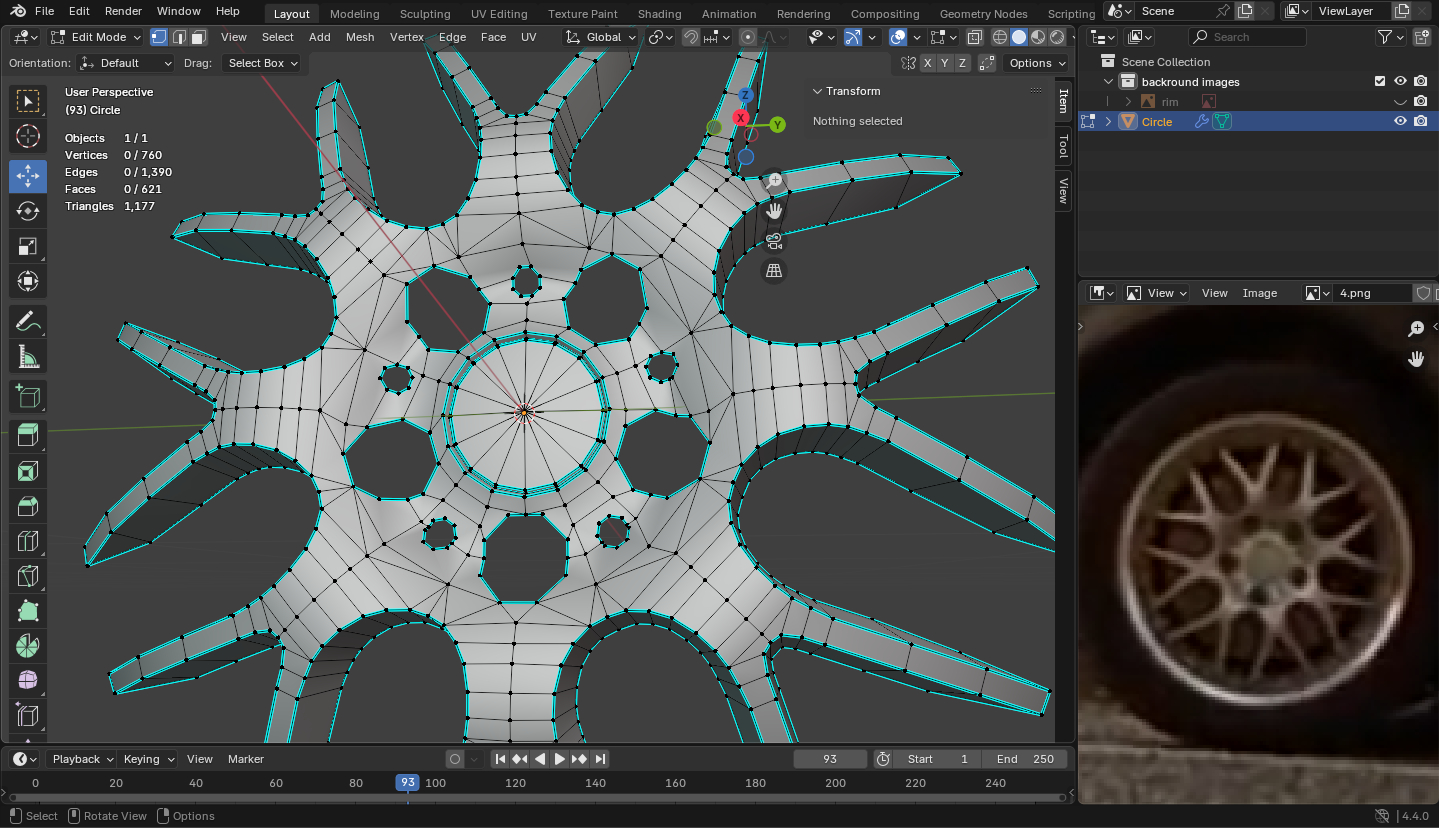Open Global transform orientation dropdown
1439x828 pixels.
pos(602,37)
